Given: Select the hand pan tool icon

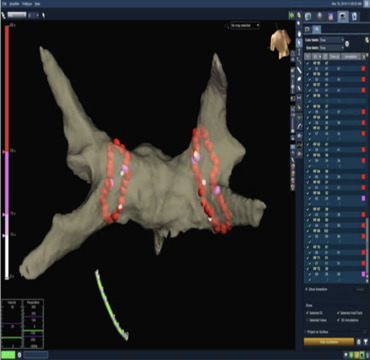Looking at the screenshot, I should coord(299,34).
